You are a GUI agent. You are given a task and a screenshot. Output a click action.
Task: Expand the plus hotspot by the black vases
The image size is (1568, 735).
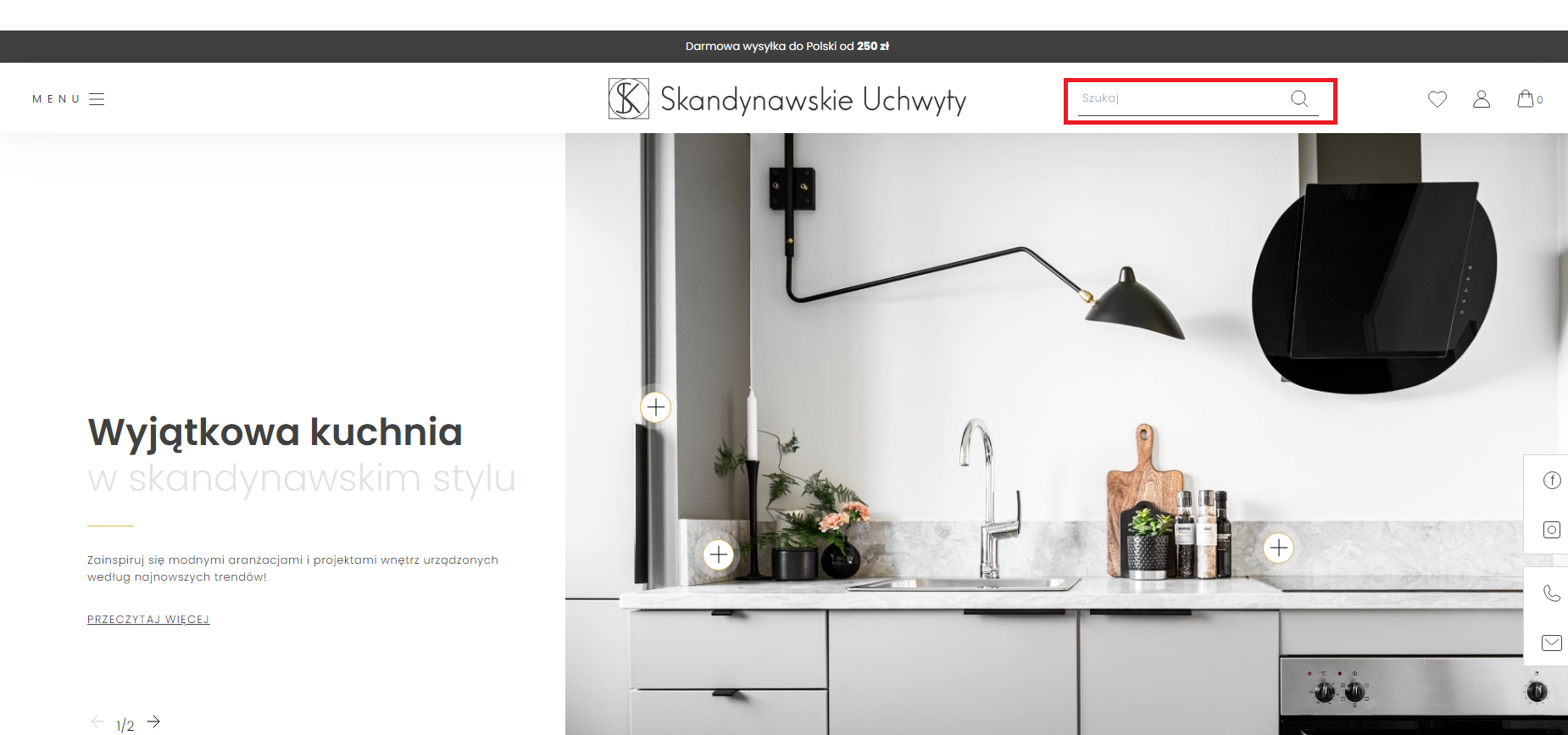click(719, 555)
